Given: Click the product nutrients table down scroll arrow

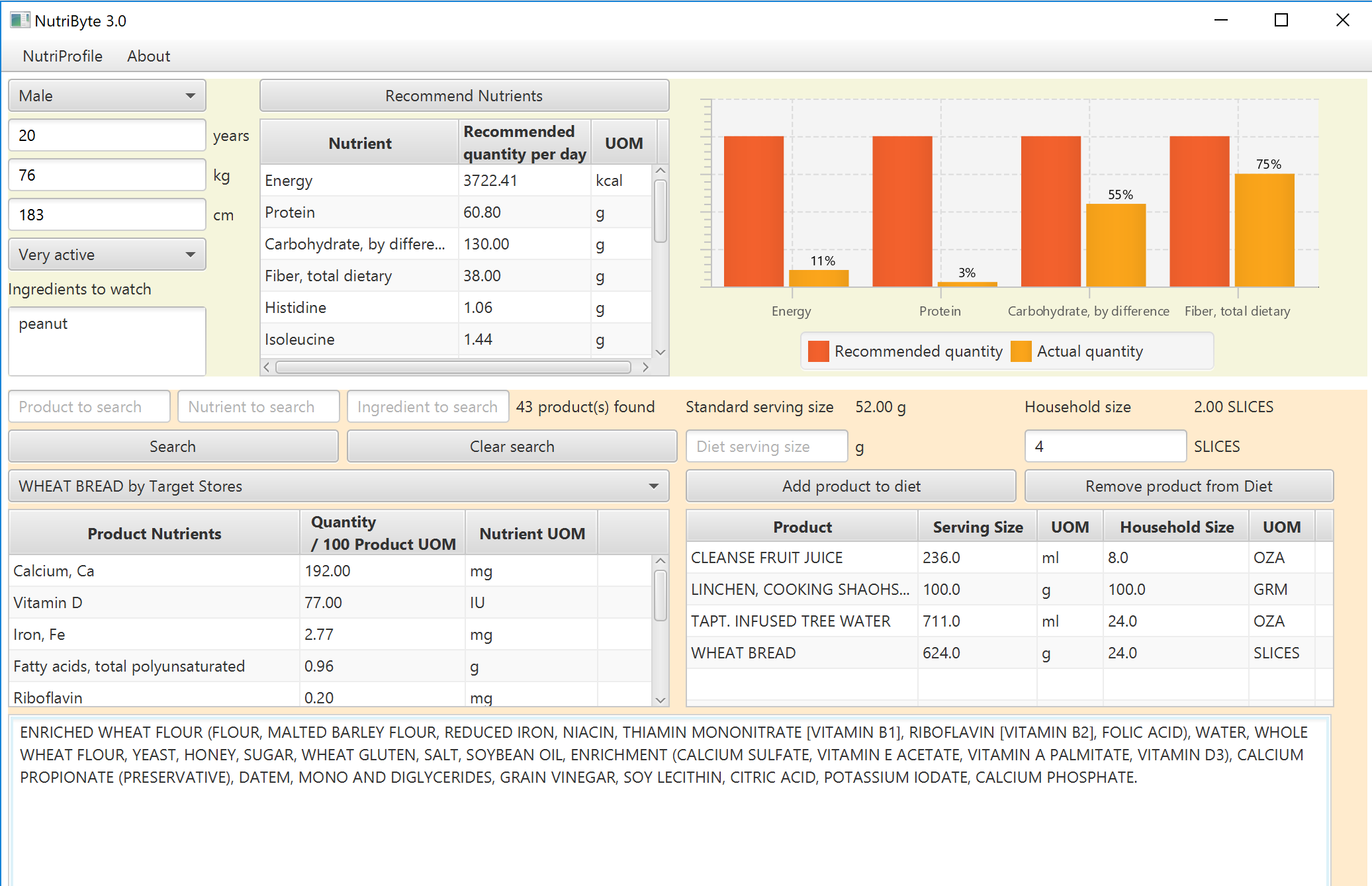Looking at the screenshot, I should [x=661, y=699].
